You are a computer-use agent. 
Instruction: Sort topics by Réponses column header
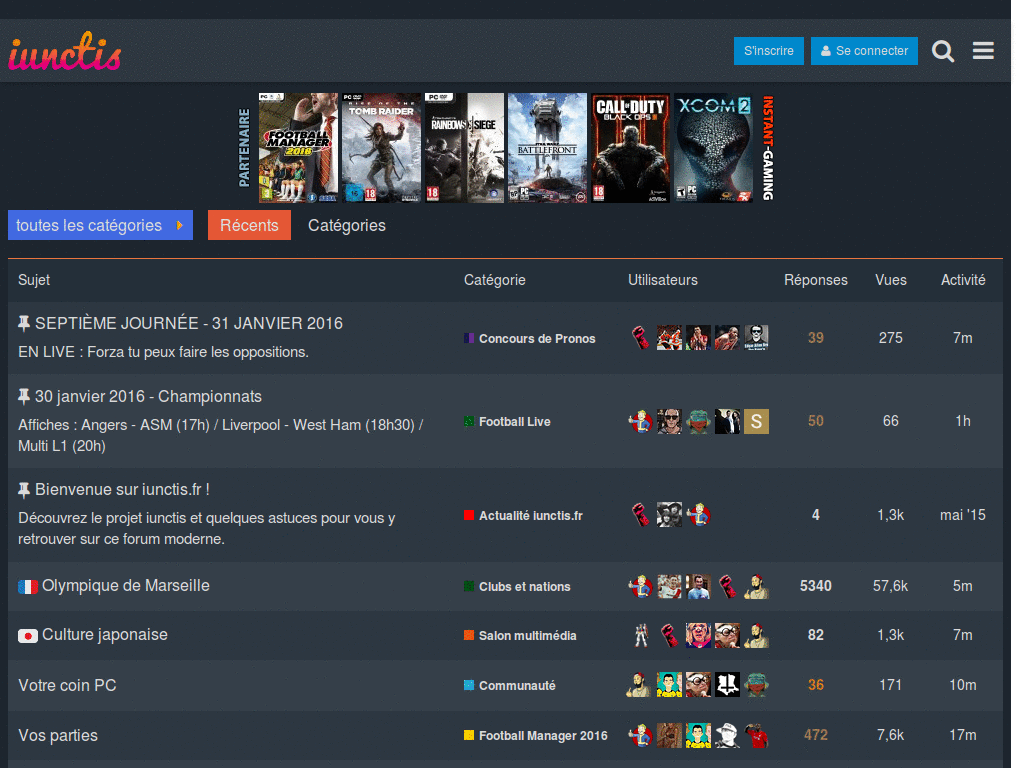coord(815,280)
